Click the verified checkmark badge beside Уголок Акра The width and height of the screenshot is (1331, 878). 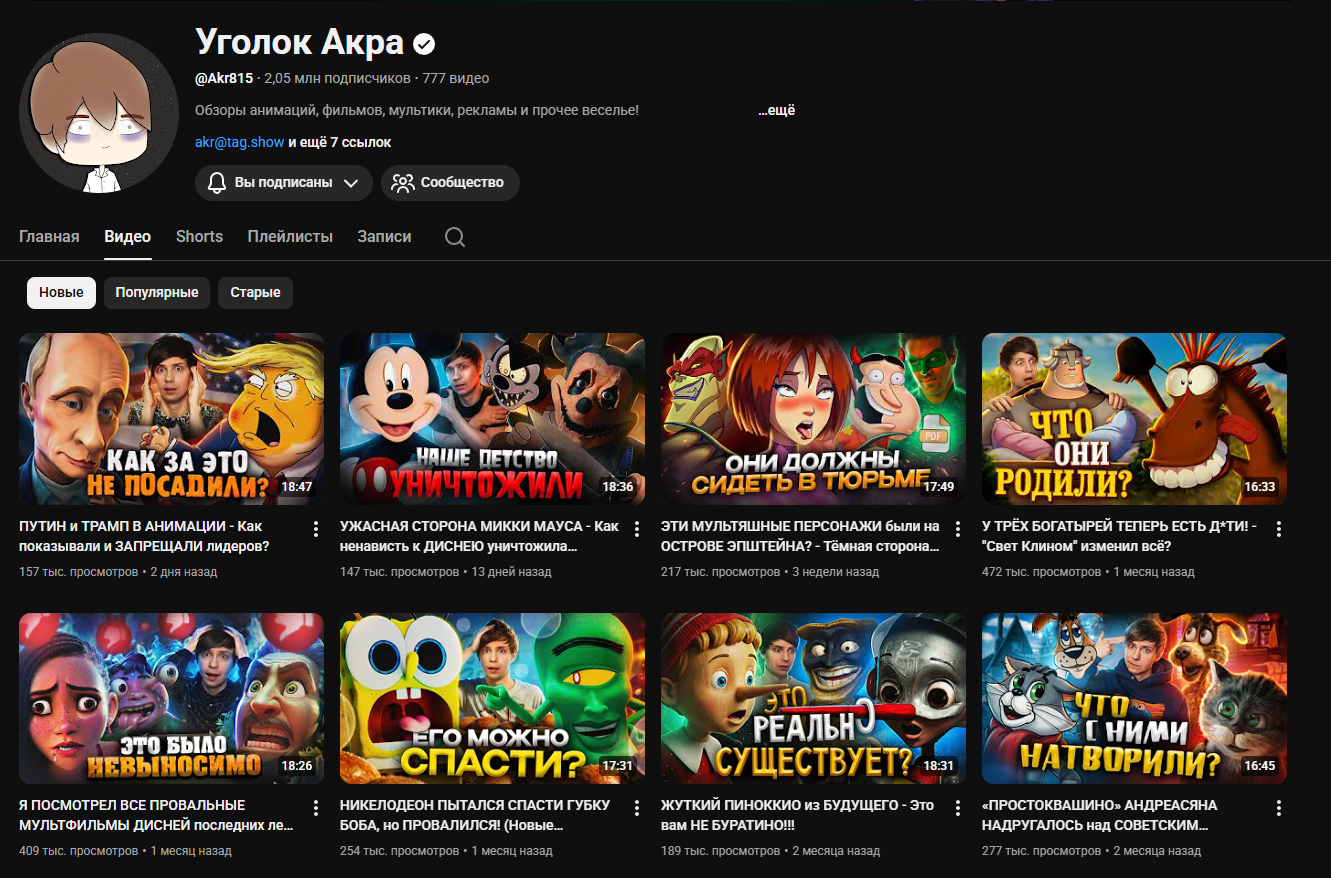click(425, 44)
